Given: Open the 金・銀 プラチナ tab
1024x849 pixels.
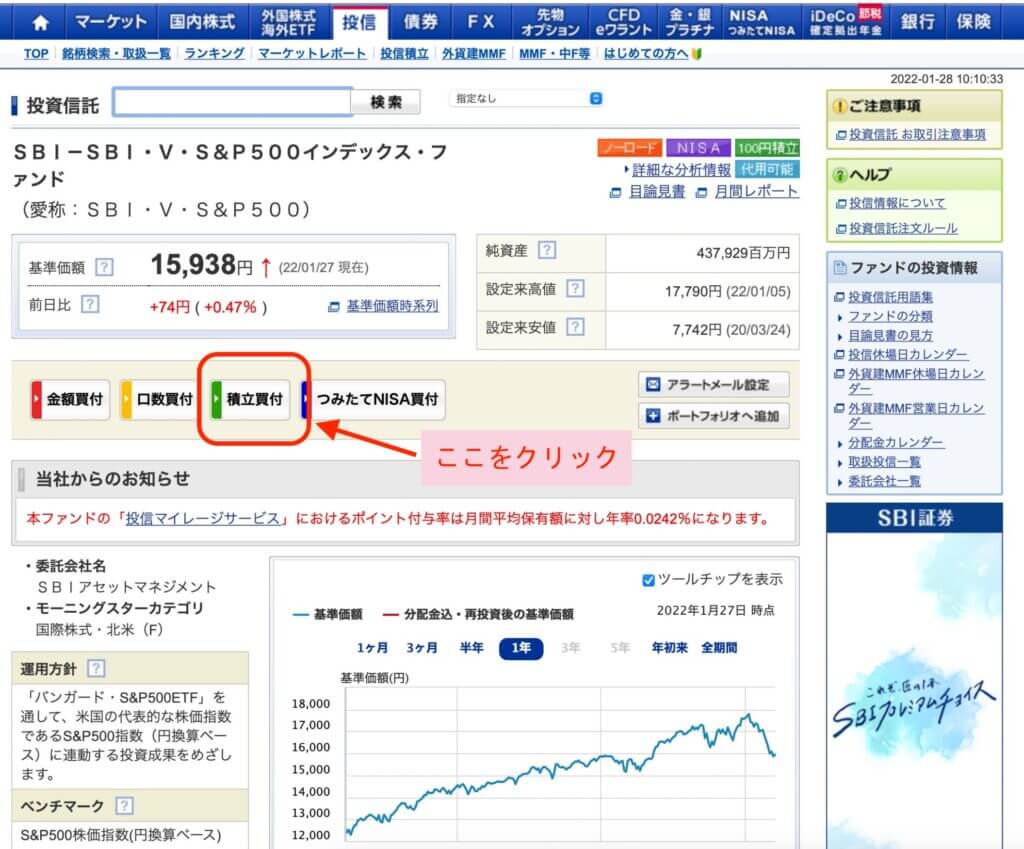Looking at the screenshot, I should tap(690, 22).
